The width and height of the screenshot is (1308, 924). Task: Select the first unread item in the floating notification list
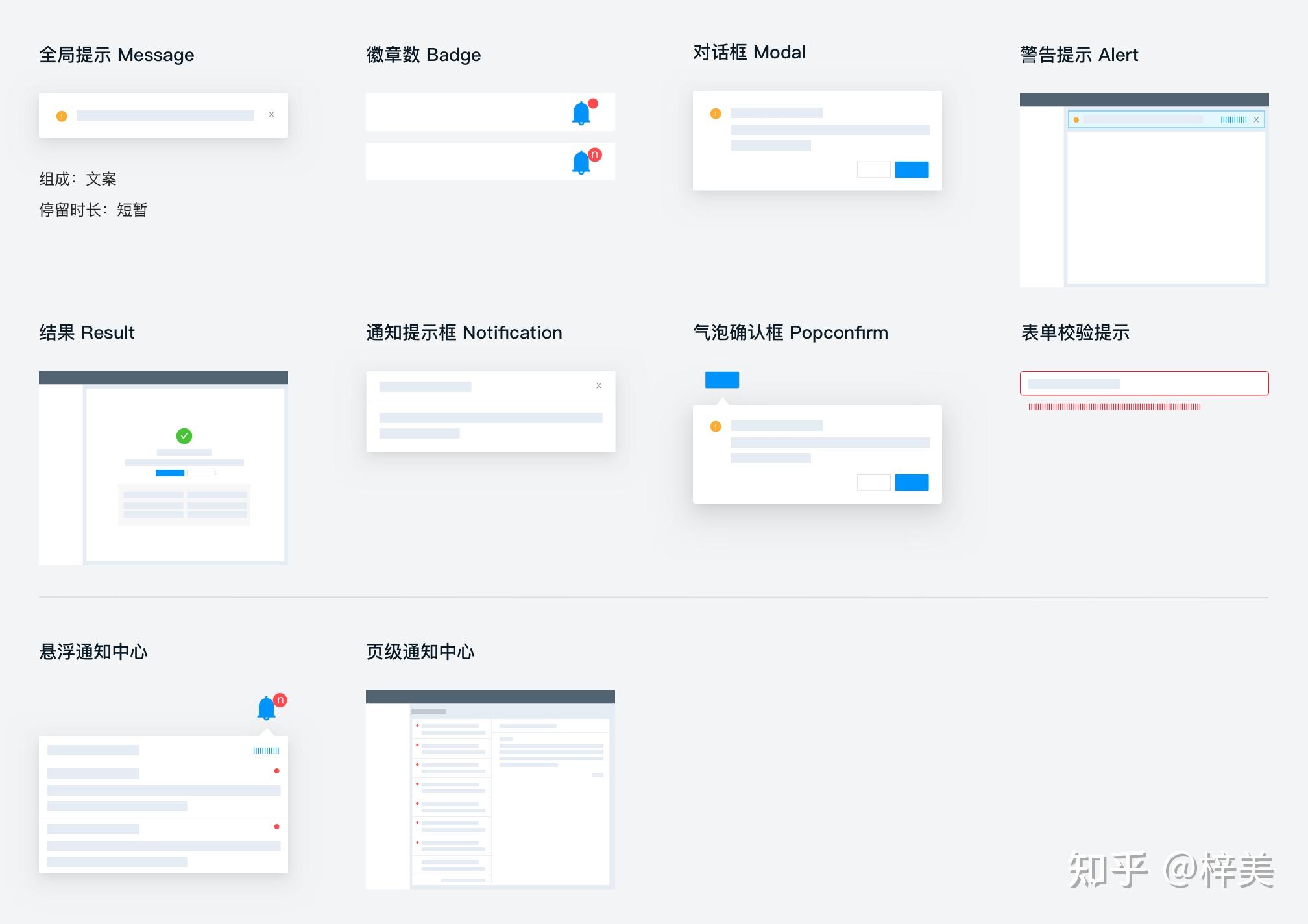[163, 789]
